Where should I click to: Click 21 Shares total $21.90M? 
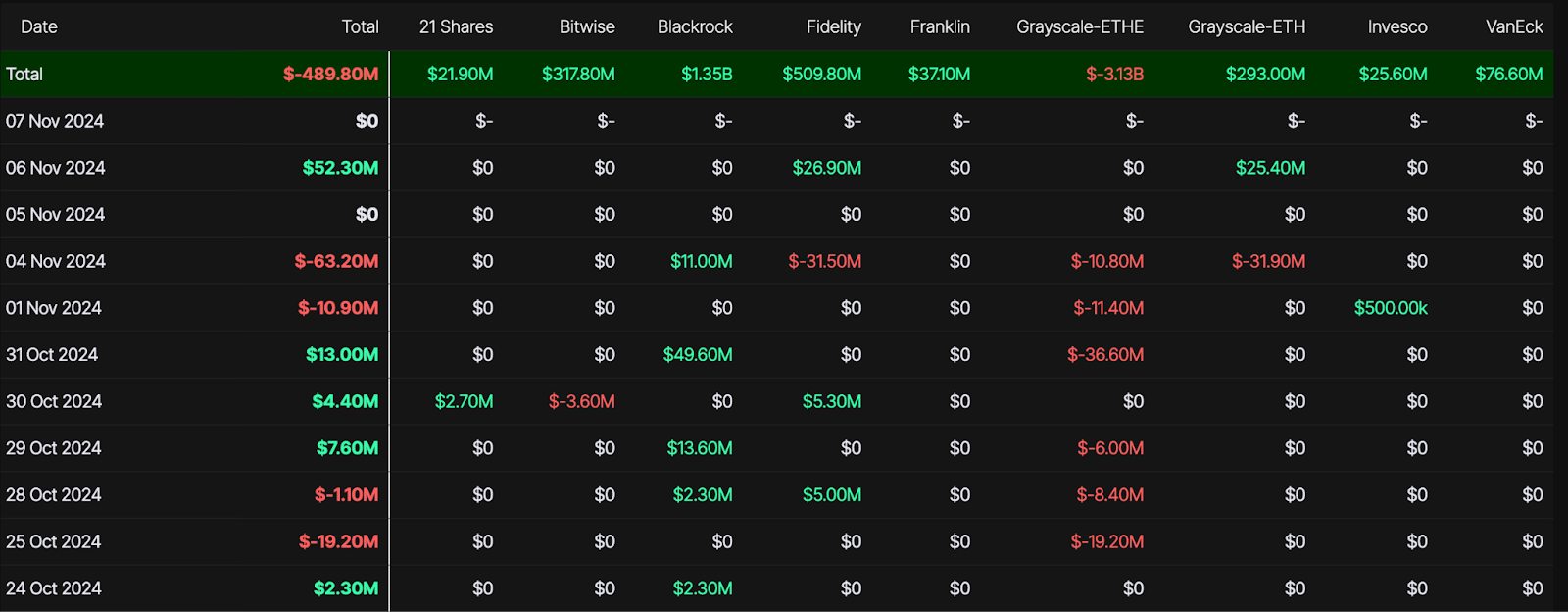460,74
